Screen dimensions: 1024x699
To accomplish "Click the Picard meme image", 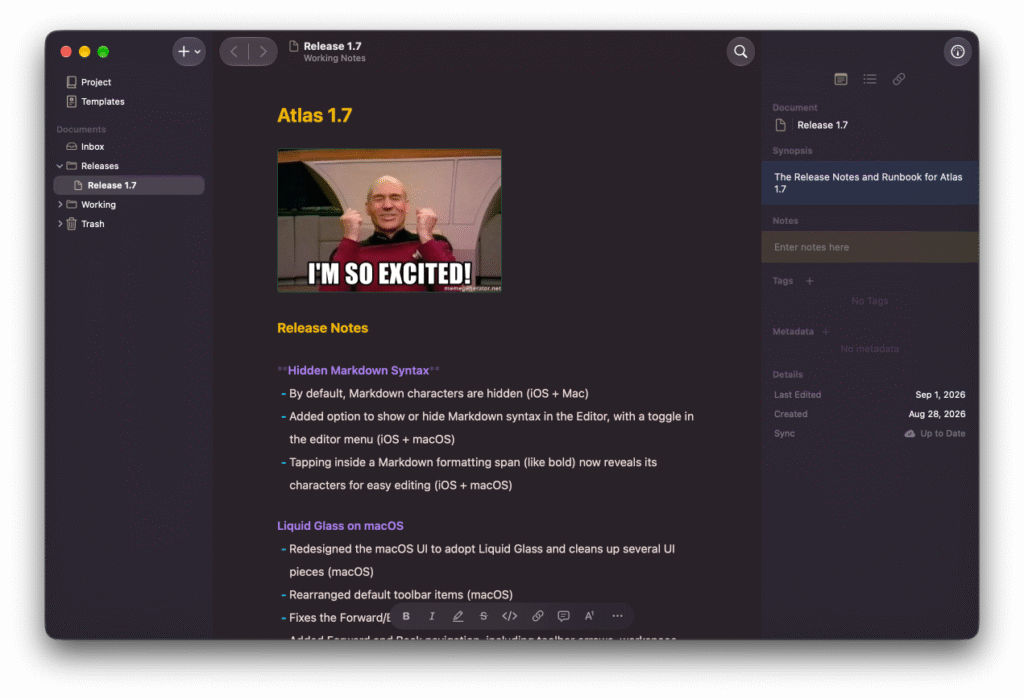I will point(389,220).
